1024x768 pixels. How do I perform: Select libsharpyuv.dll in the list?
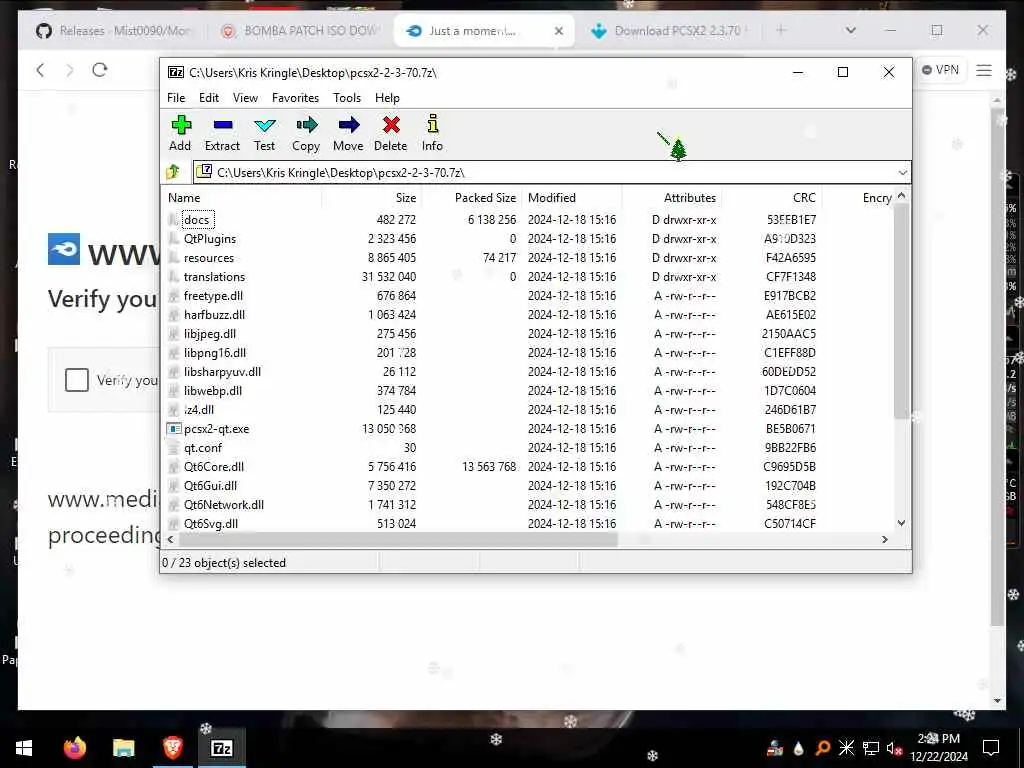[x=222, y=372]
